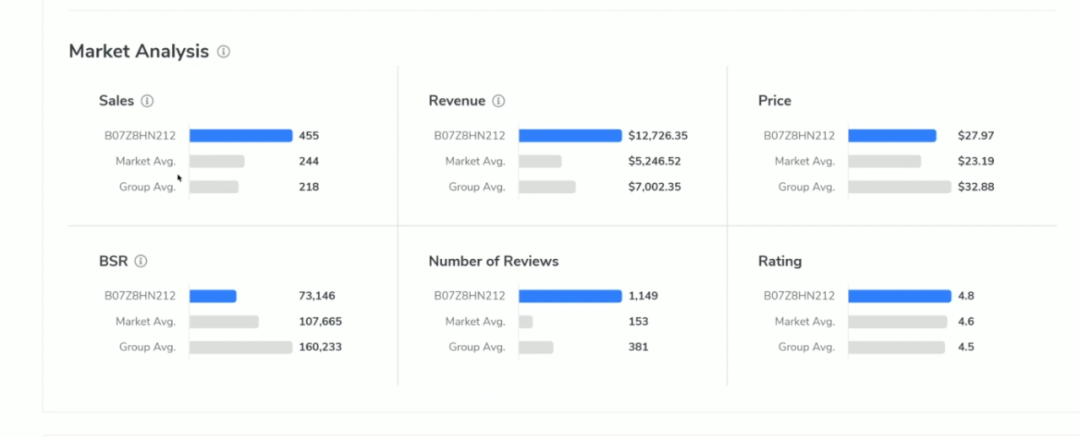
Task: Click the blue Sales bar for B07Z8HN212
Action: click(240, 136)
